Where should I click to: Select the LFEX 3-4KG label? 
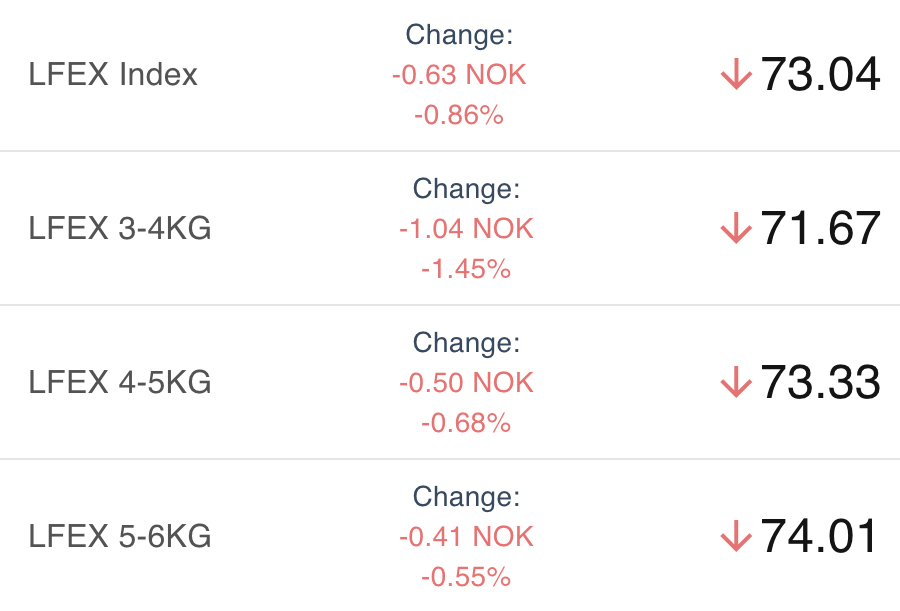120,229
